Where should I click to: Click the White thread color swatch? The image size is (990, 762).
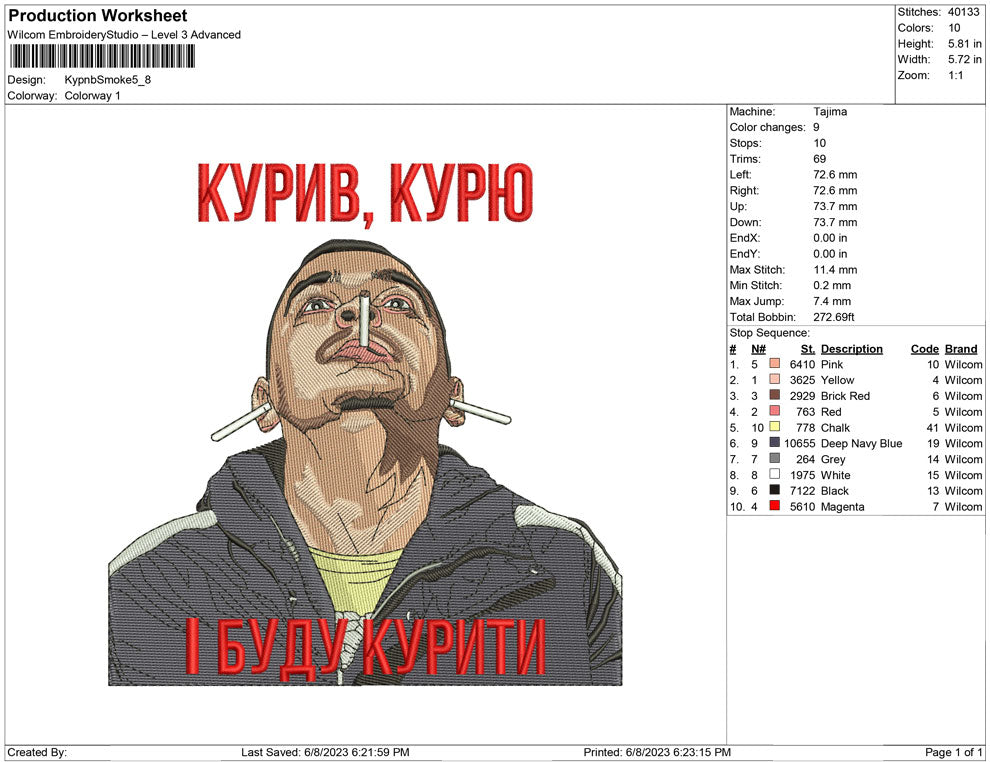[775, 475]
